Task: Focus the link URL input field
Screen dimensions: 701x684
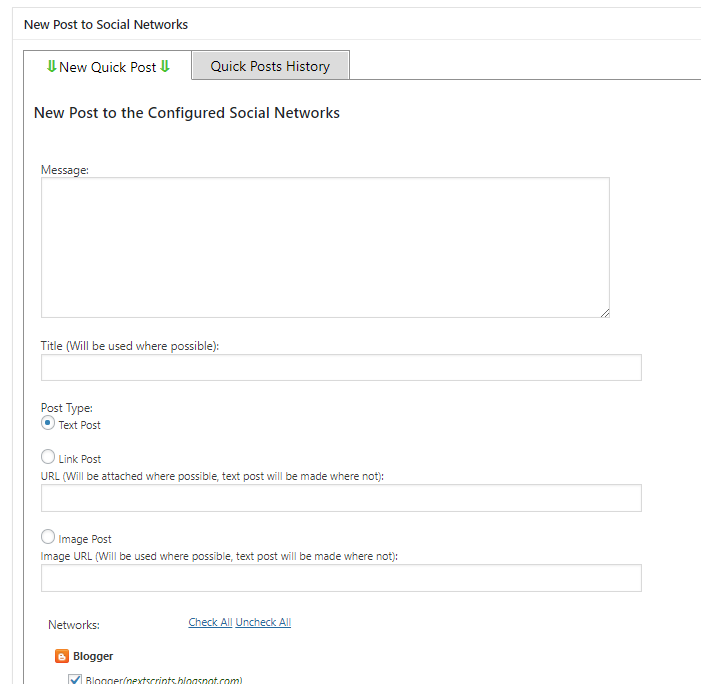Action: 341,498
